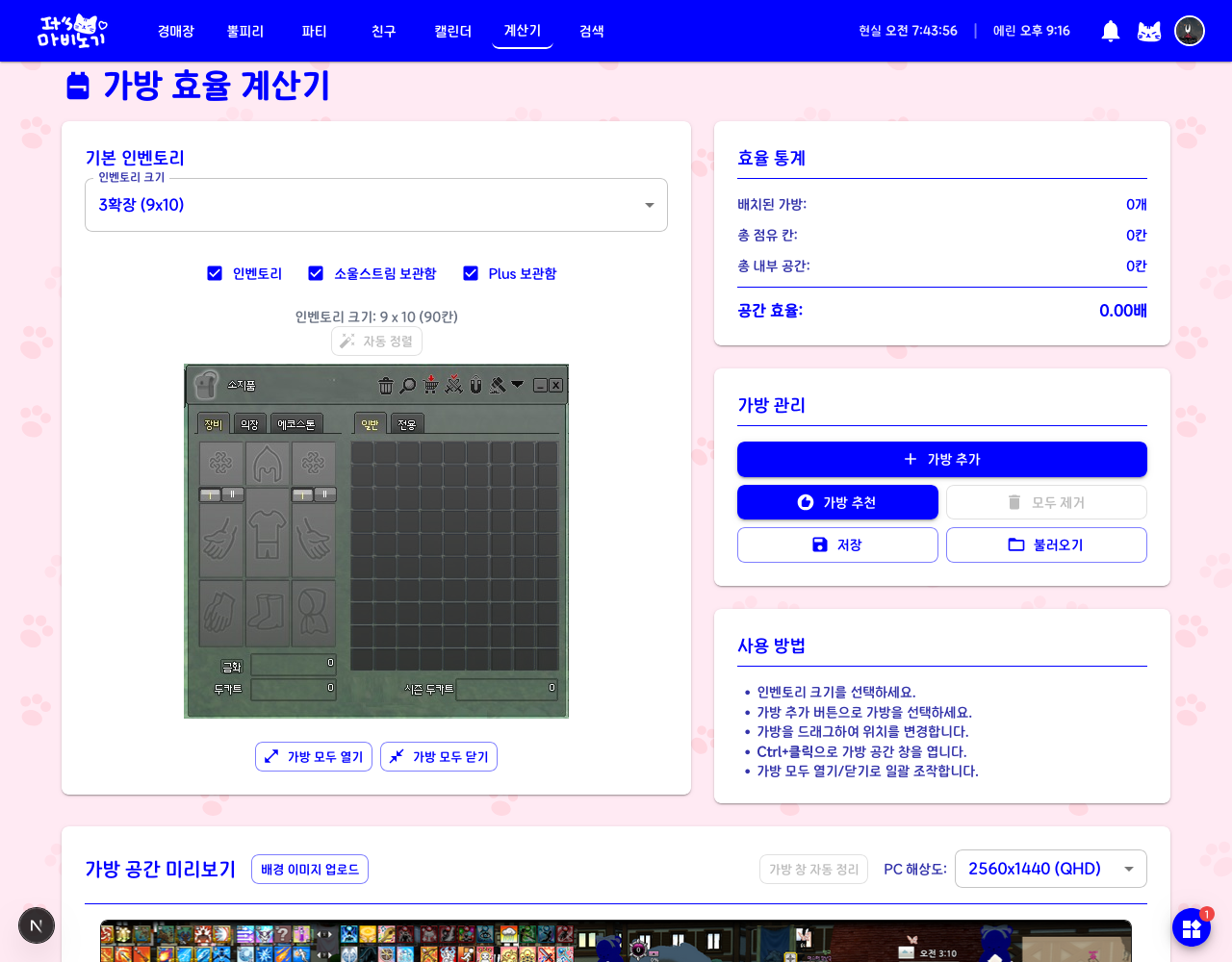Click the shopping cart icon in inventory window
This screenshot has height=962, width=1232.
pyautogui.click(x=431, y=384)
